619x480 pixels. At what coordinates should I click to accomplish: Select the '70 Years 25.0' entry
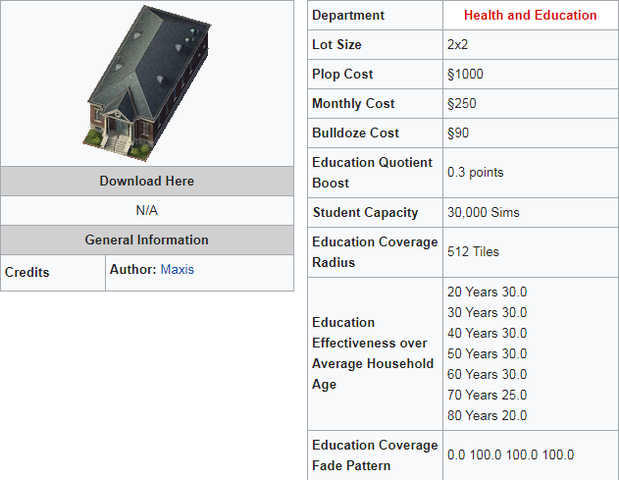pyautogui.click(x=487, y=395)
